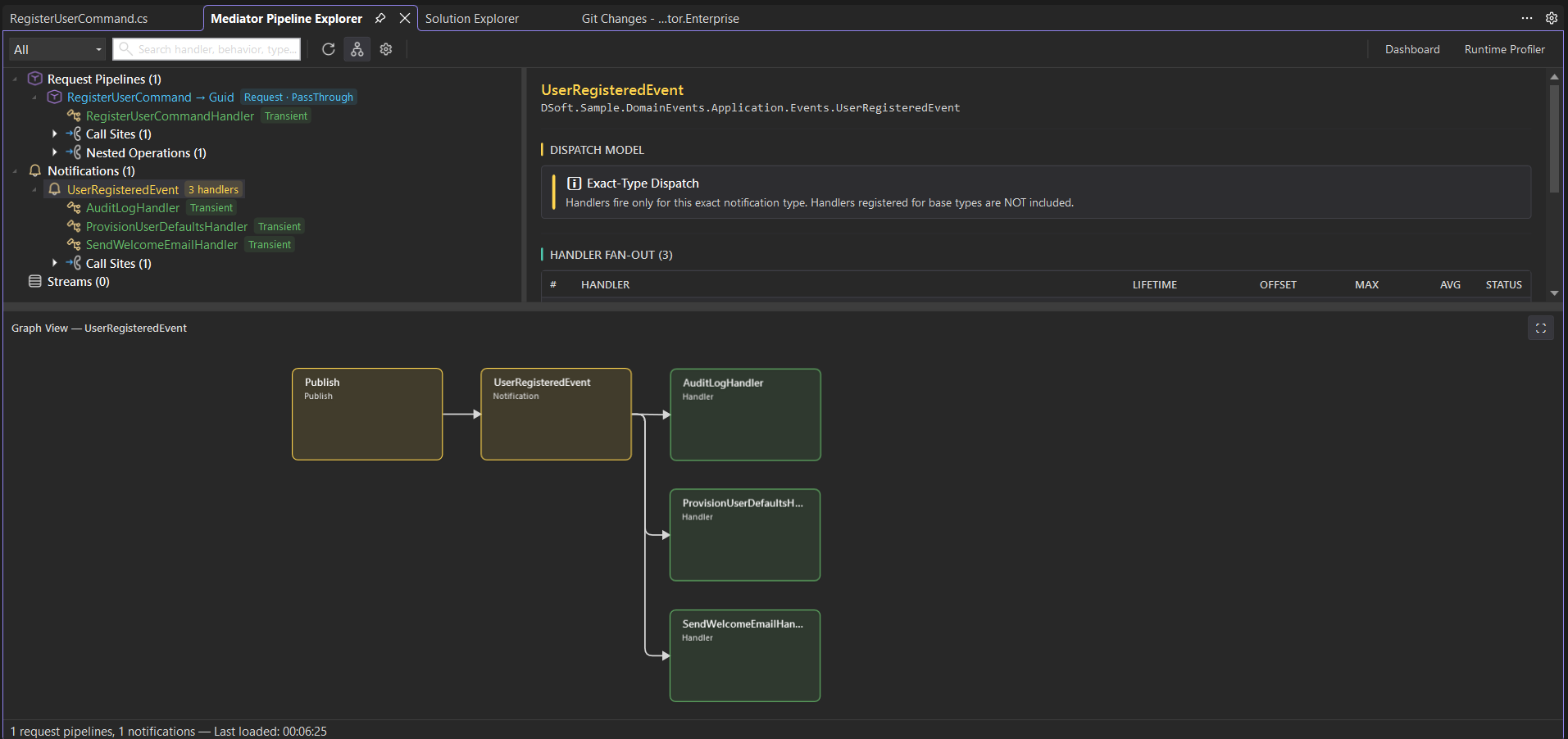Collapse the RegisterUserCommand node
Viewport: 1568px width, 739px height.
click(34, 97)
